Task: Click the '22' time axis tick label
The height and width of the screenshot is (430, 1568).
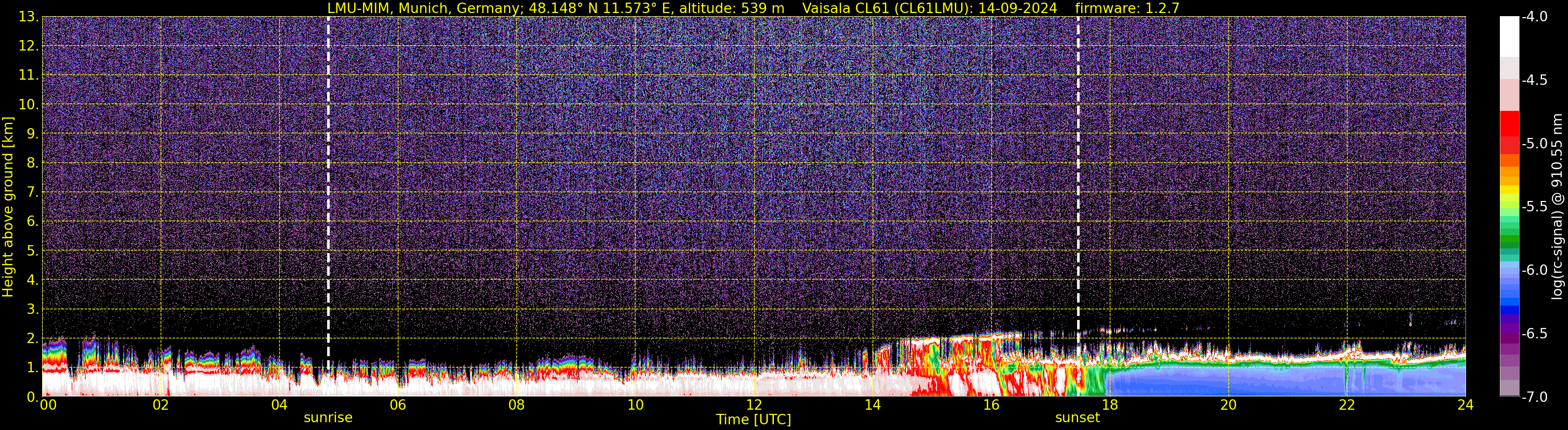Action: point(1347,405)
